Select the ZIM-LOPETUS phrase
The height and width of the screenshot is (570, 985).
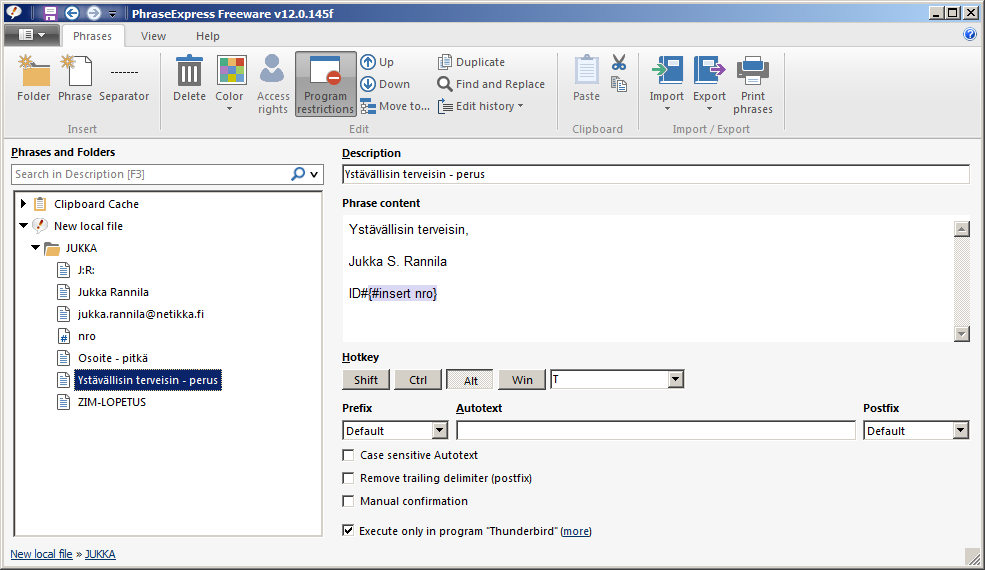point(112,402)
